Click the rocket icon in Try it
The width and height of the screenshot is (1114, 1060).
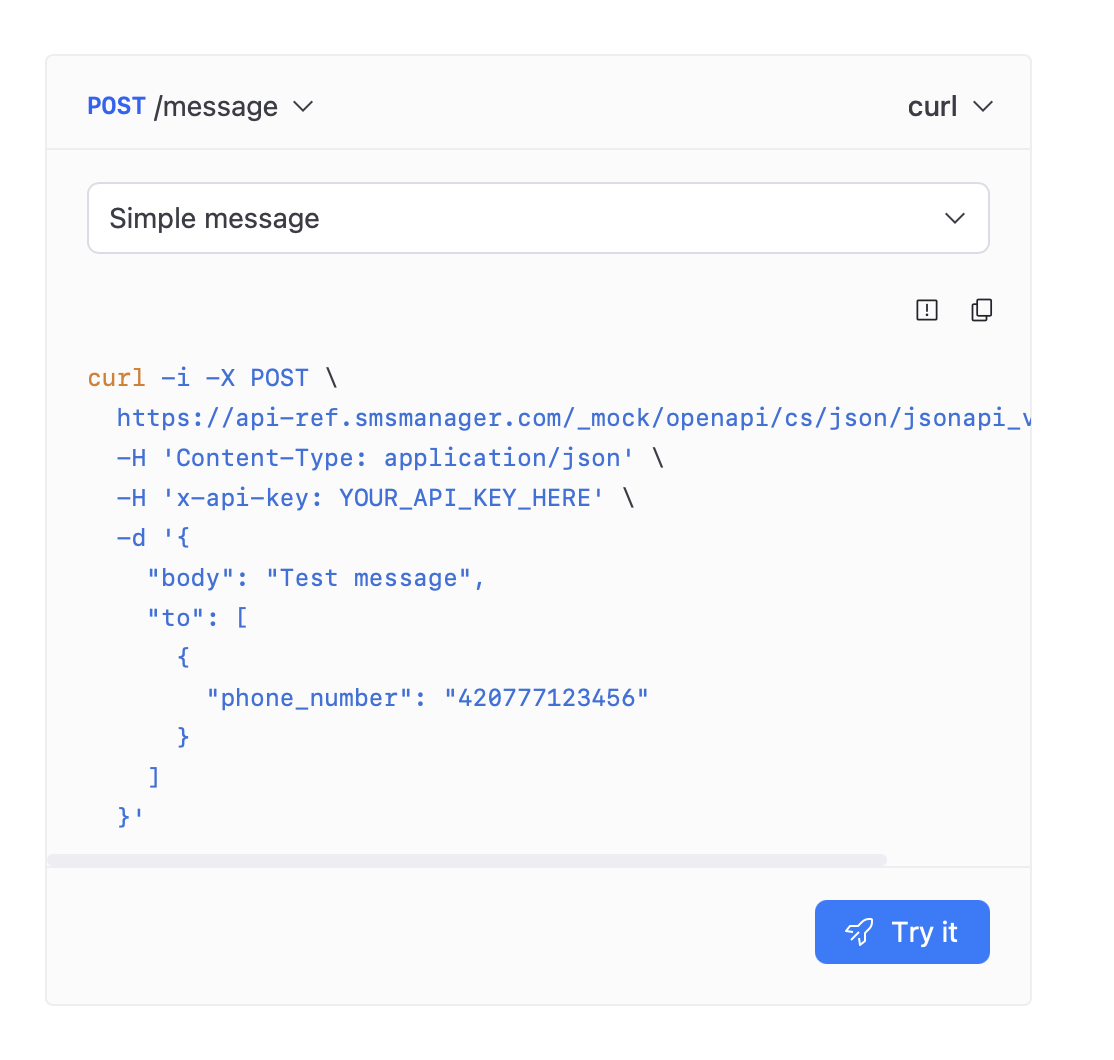tap(859, 932)
